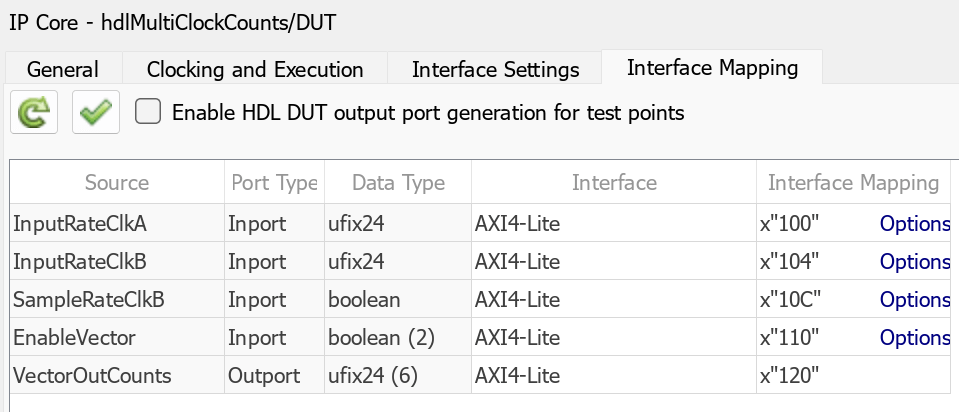Open the Clocking and Execution tab

[255, 70]
